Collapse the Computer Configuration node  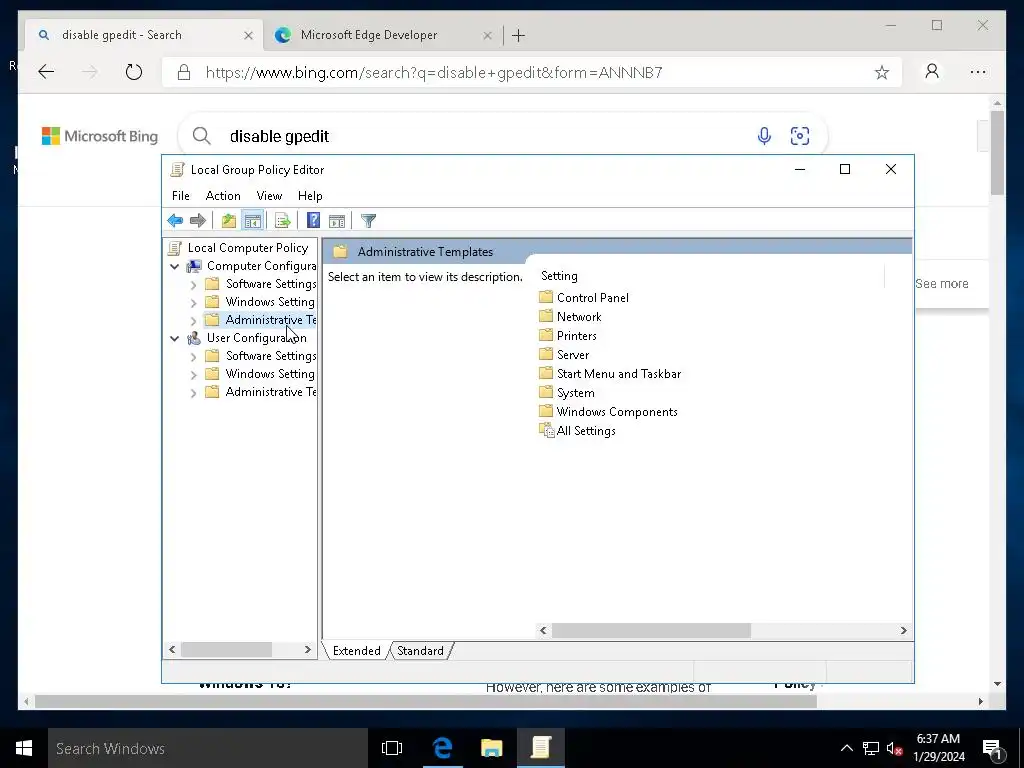tap(174, 266)
